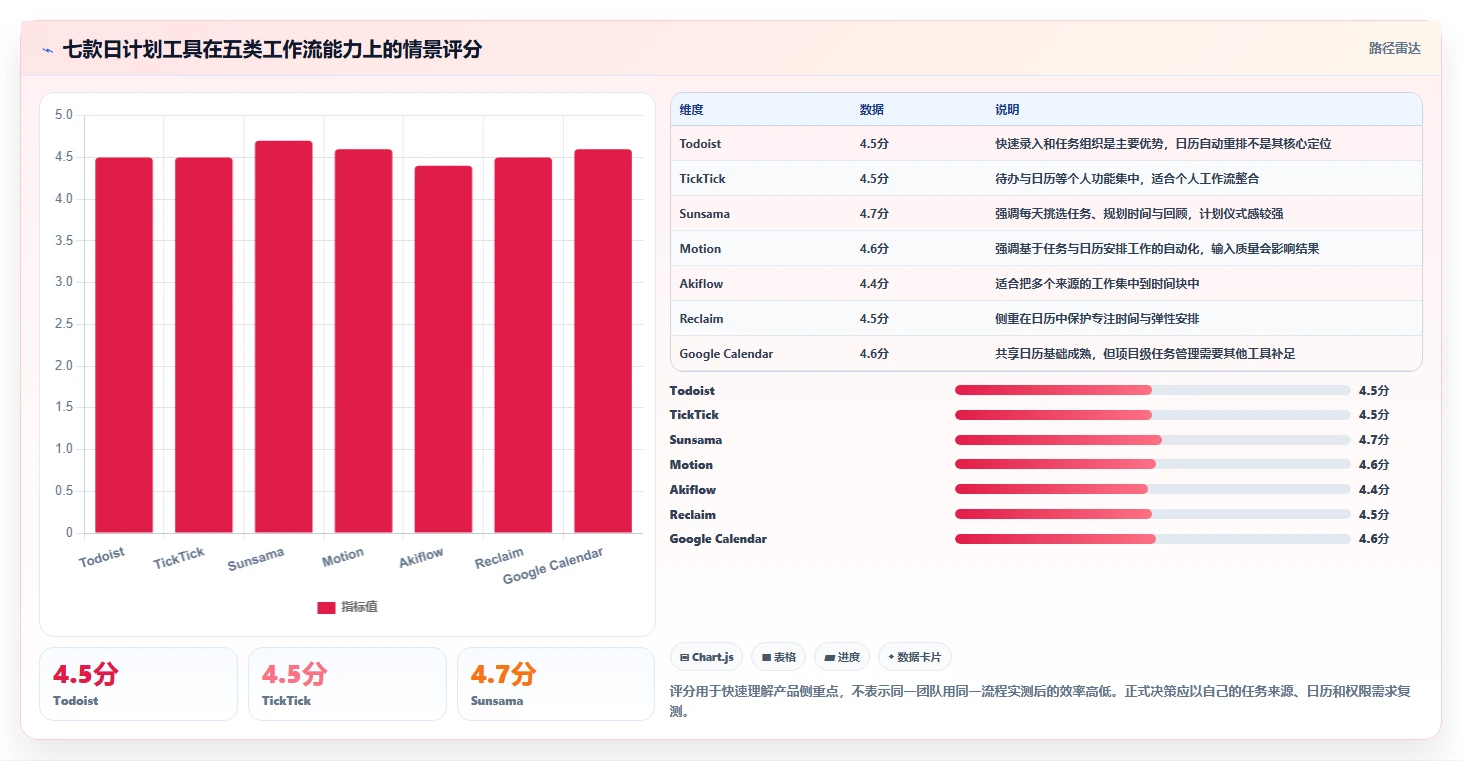This screenshot has height=761, width=1462.
Task: Click the 4.4分 value in Akiflow's table row
Action: click(874, 284)
